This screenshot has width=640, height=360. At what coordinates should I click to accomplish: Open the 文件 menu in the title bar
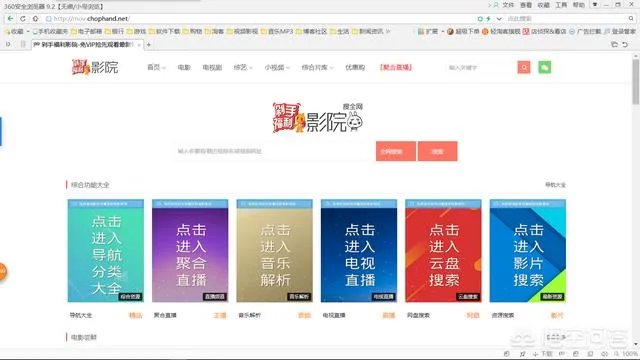[508, 5]
